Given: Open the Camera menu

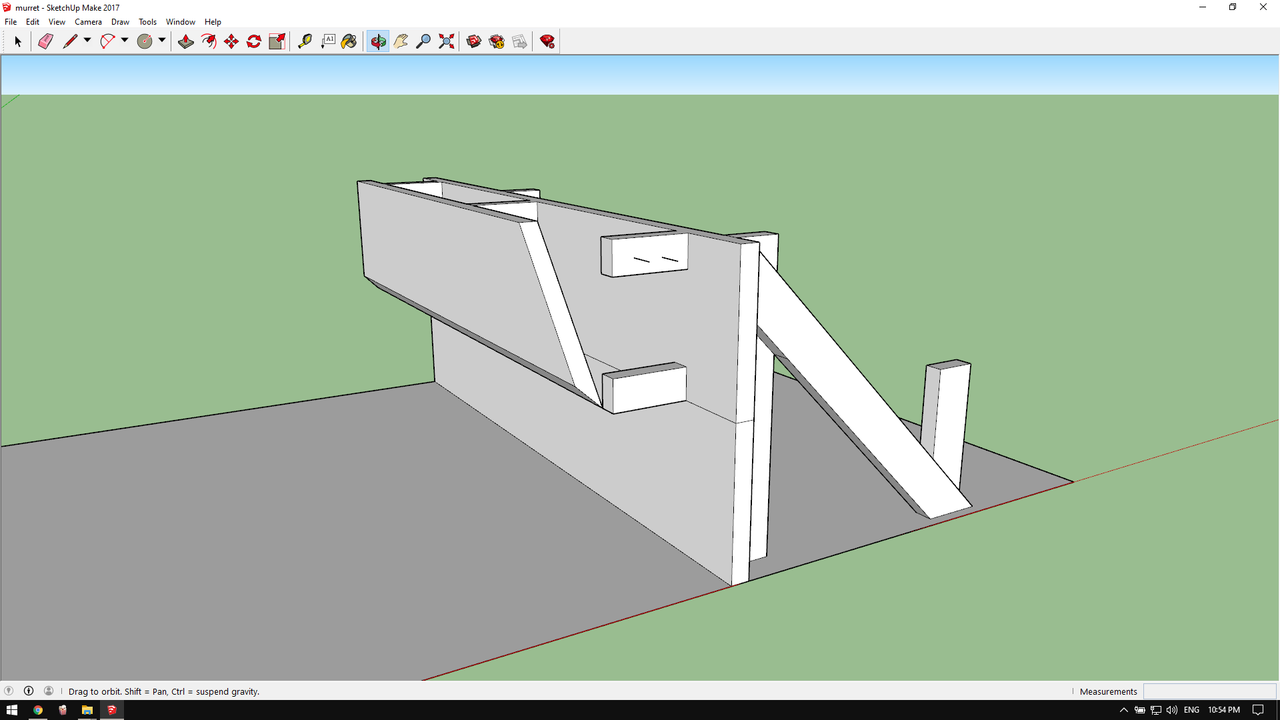Looking at the screenshot, I should tap(88, 22).
